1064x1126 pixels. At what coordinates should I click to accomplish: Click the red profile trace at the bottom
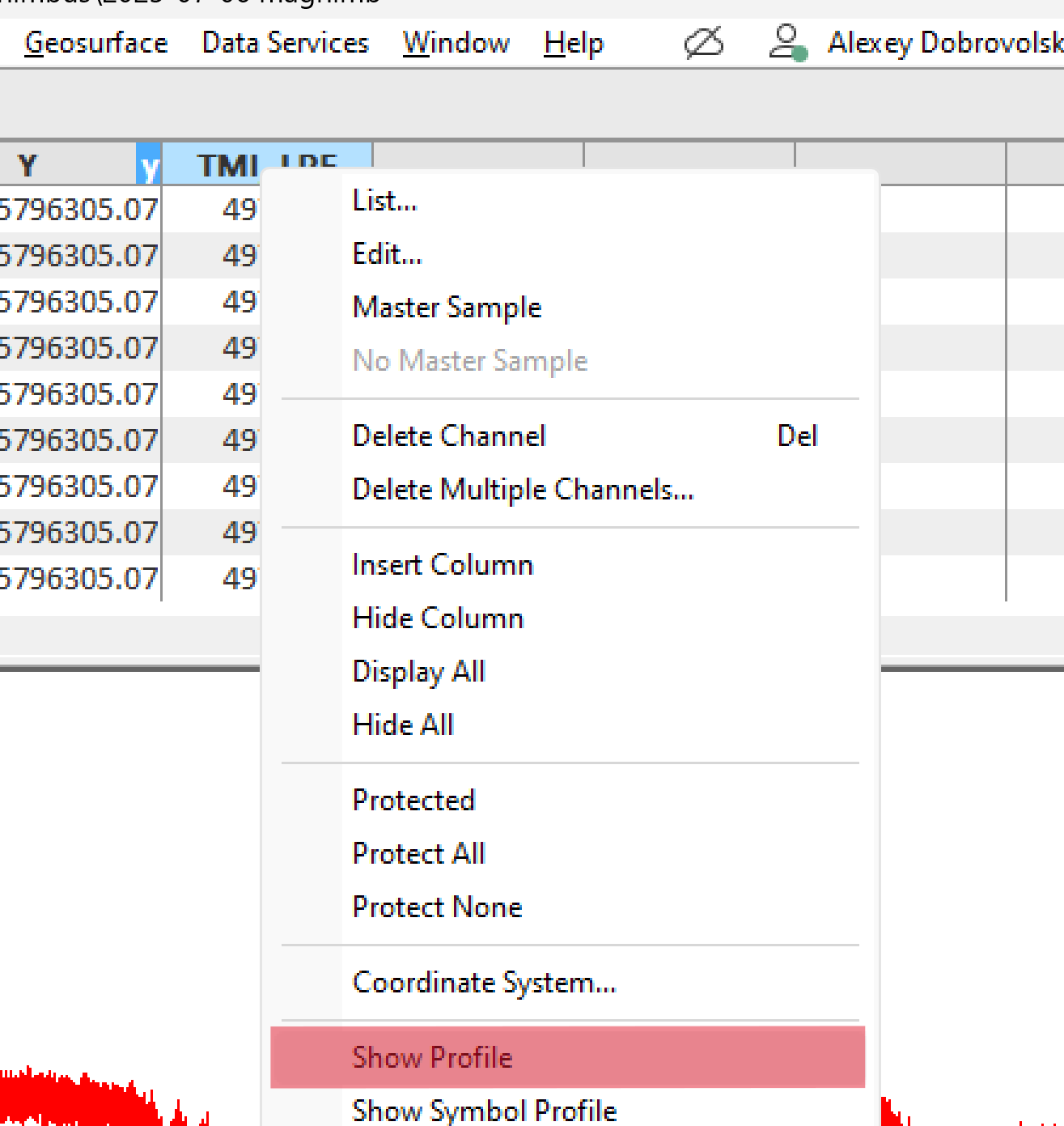(65, 1101)
